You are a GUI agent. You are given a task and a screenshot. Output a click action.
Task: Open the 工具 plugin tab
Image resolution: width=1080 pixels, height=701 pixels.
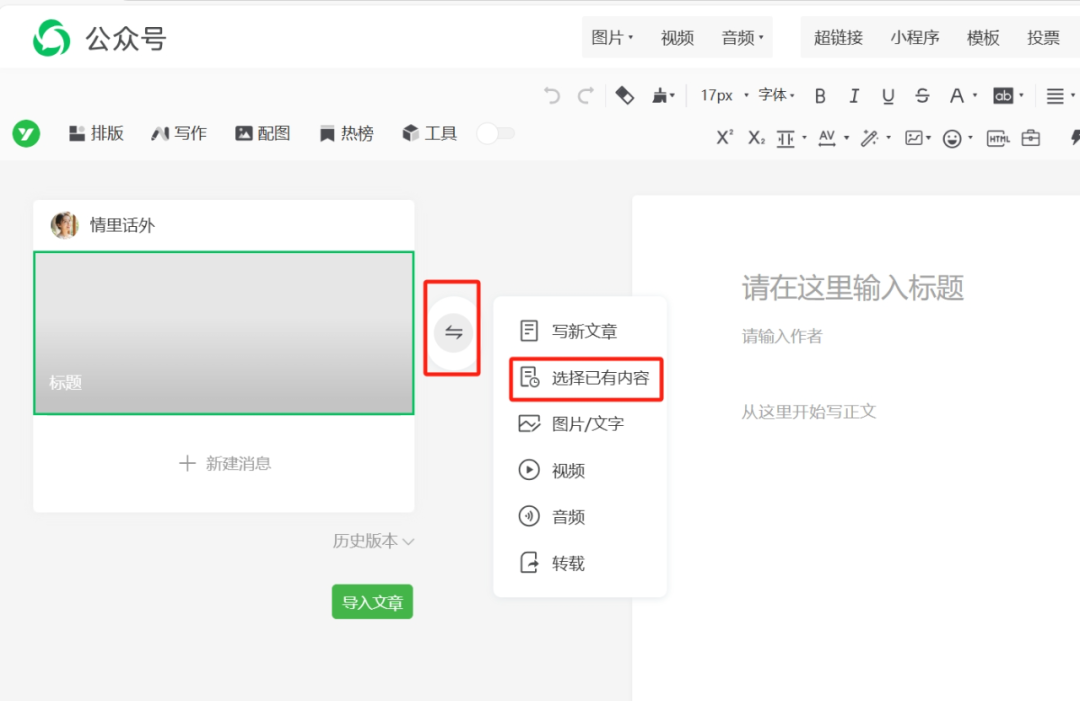coord(430,133)
